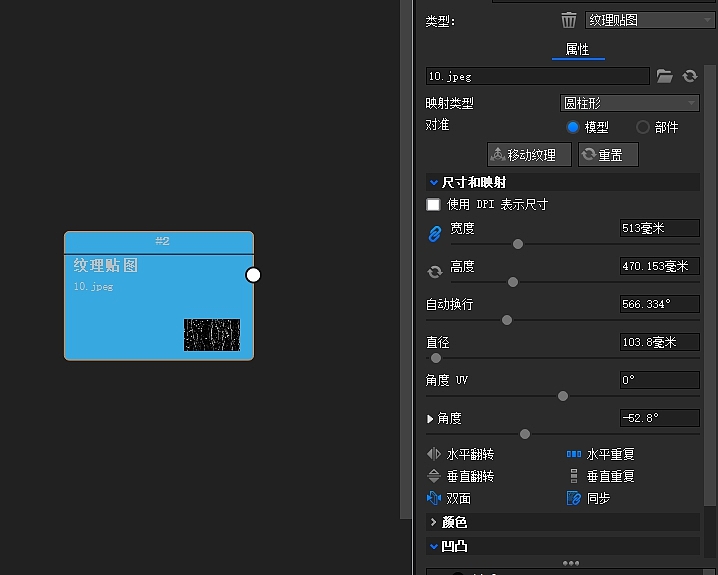Toggle 双面 option label
This screenshot has height=575, width=718.
click(458, 498)
